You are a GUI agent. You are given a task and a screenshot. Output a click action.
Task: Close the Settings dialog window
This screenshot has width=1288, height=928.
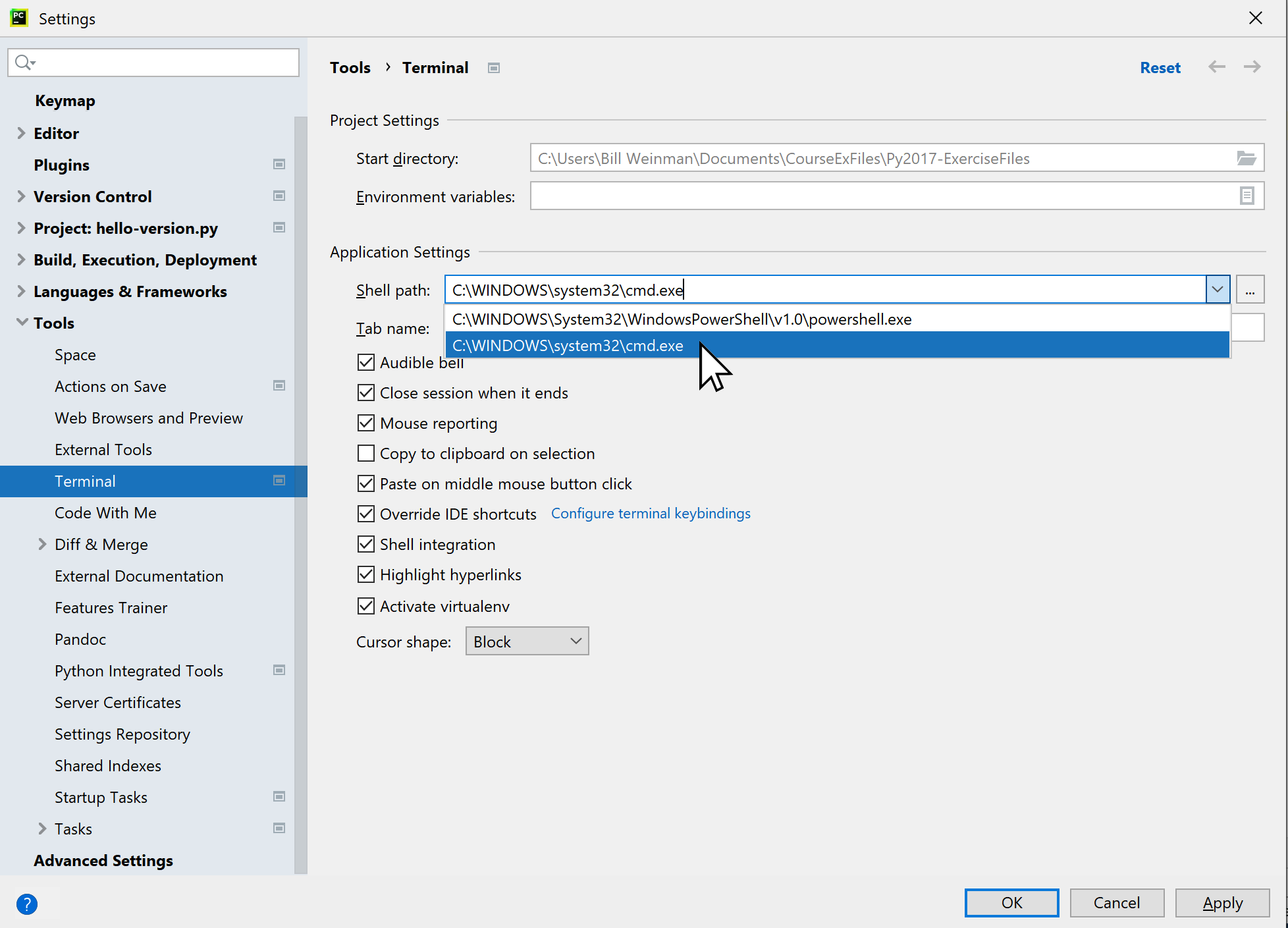[1255, 18]
